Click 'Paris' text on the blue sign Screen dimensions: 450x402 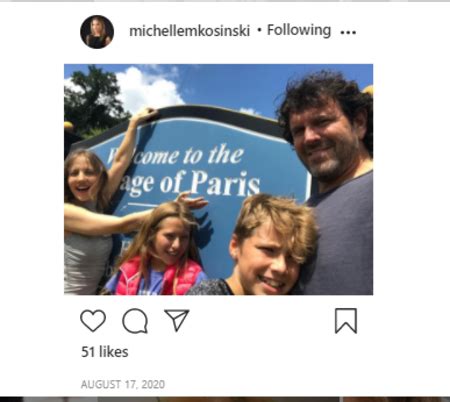click(x=225, y=183)
